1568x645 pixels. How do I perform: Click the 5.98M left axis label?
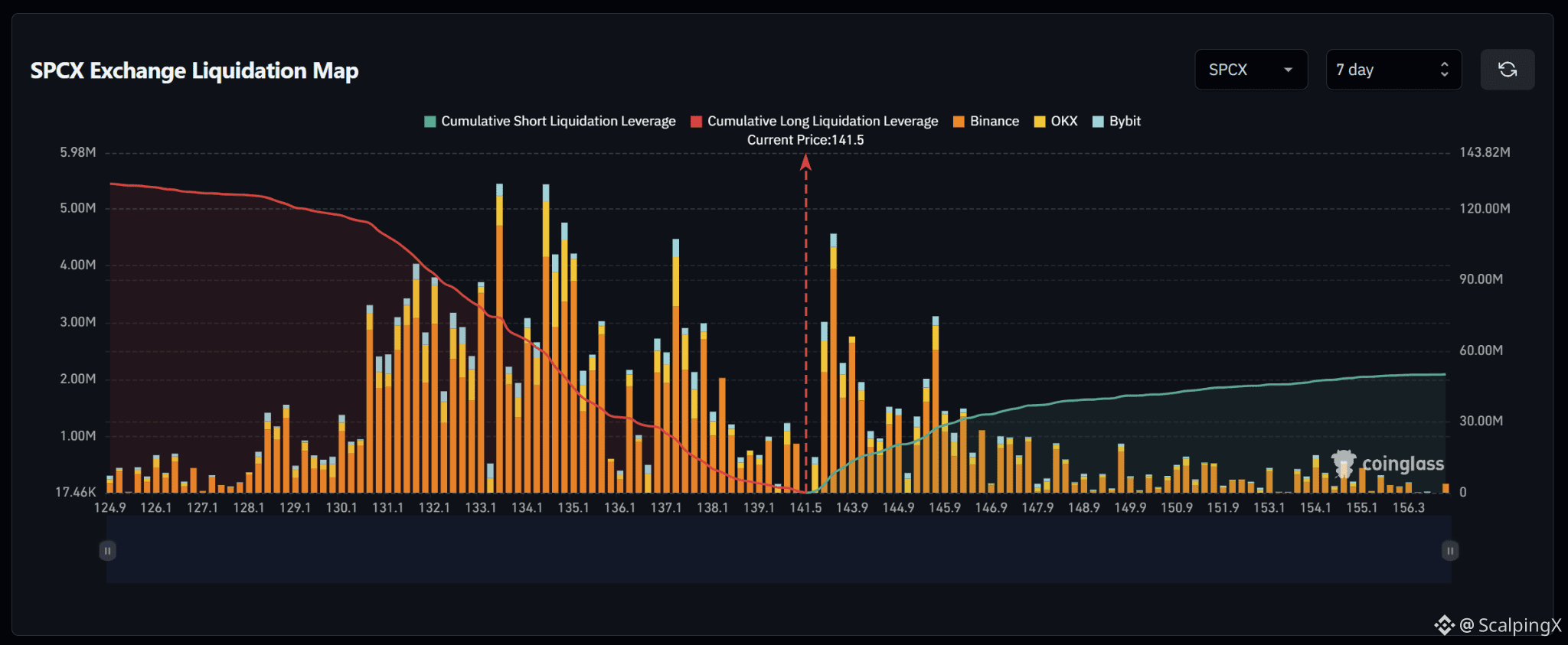point(78,152)
